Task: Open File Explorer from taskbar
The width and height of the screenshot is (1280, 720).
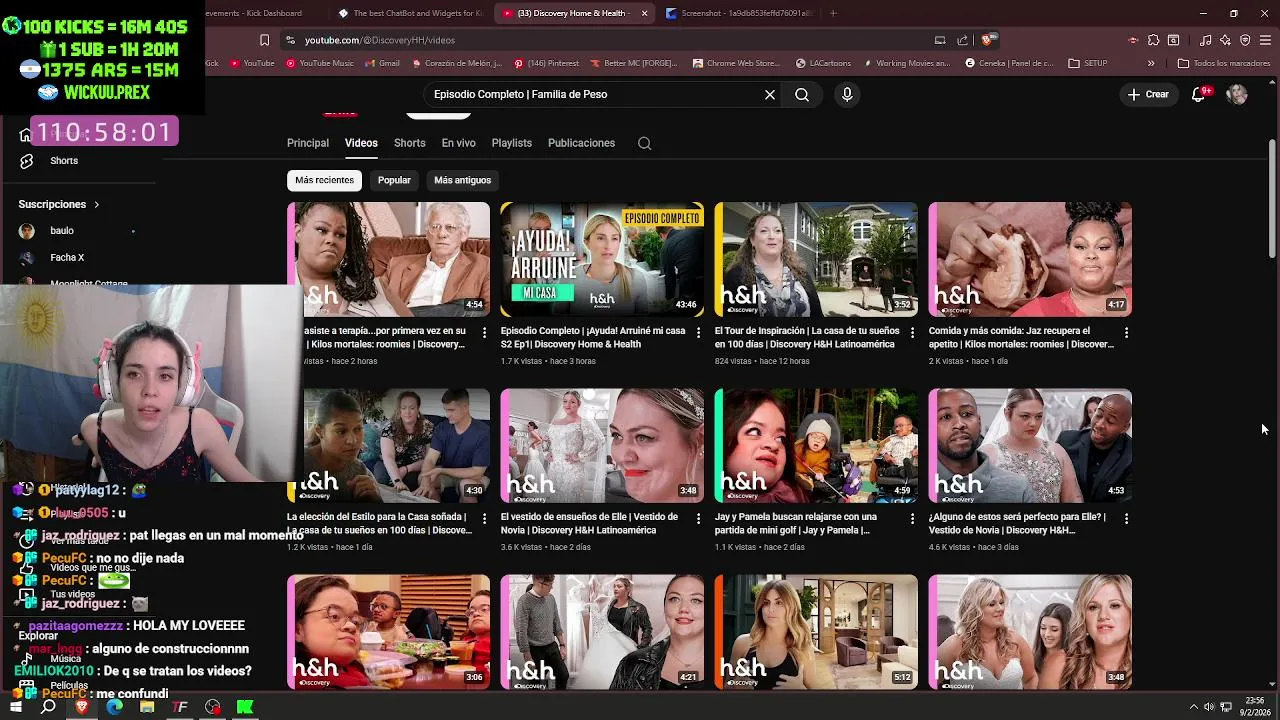Action: click(x=147, y=707)
